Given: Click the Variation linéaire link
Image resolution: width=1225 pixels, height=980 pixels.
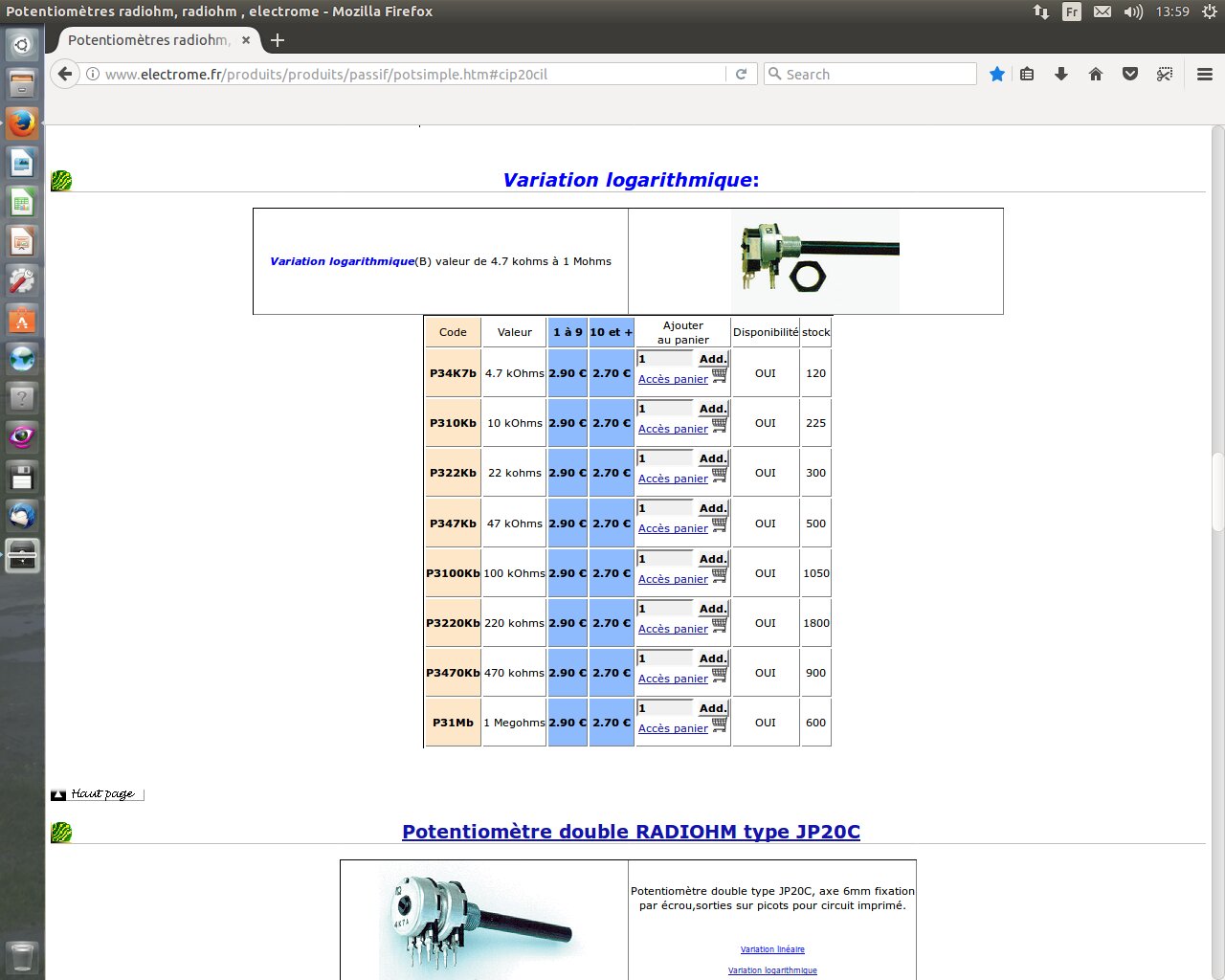Looking at the screenshot, I should point(772,949).
